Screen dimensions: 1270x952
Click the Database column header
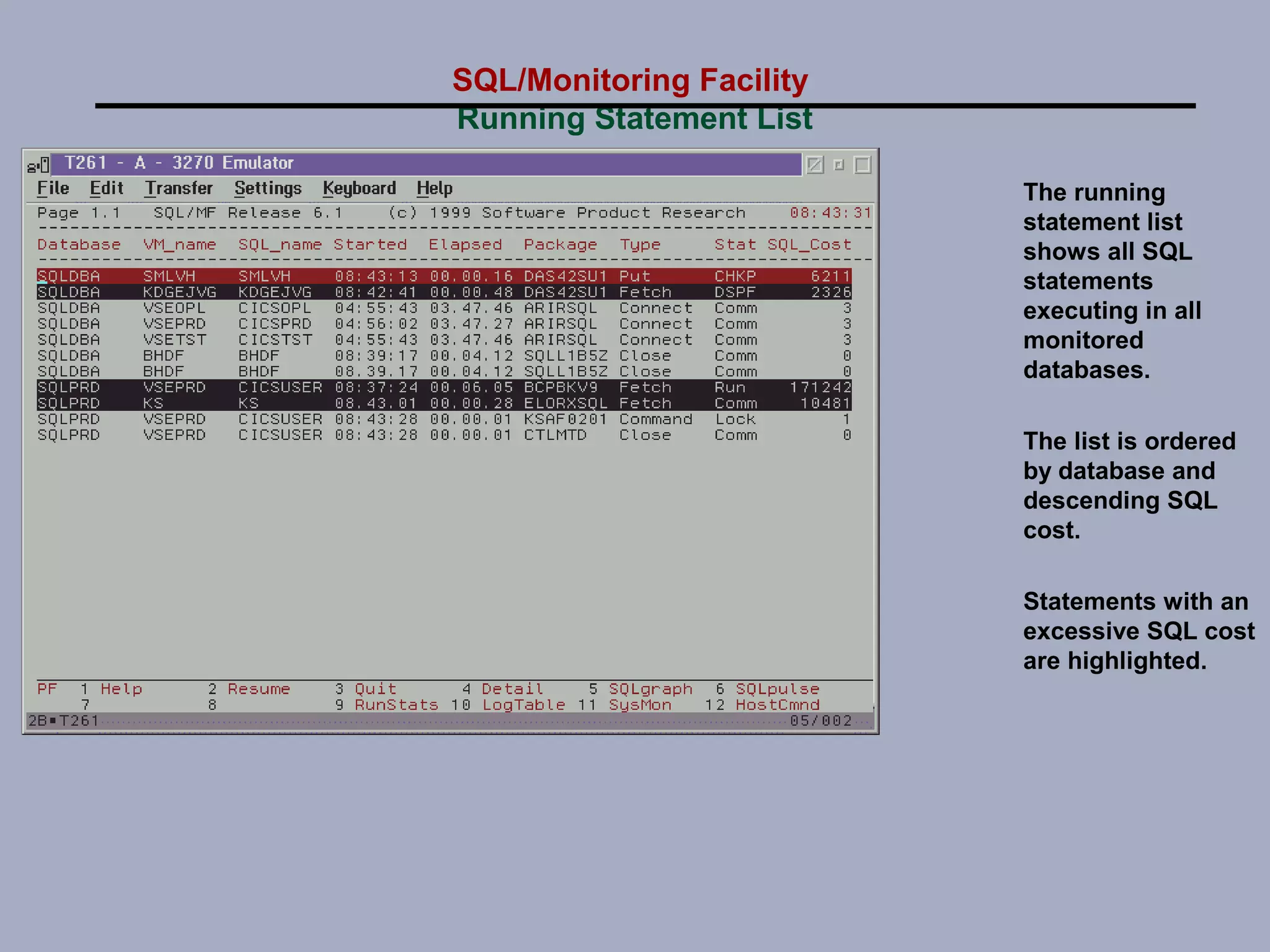point(79,245)
